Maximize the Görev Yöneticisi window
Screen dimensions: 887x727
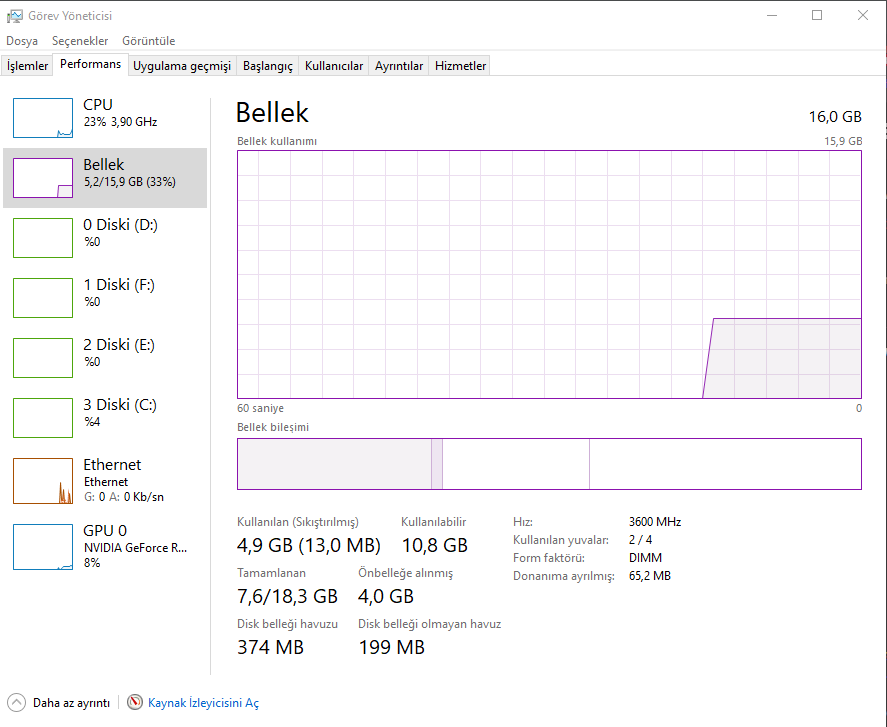(x=817, y=15)
